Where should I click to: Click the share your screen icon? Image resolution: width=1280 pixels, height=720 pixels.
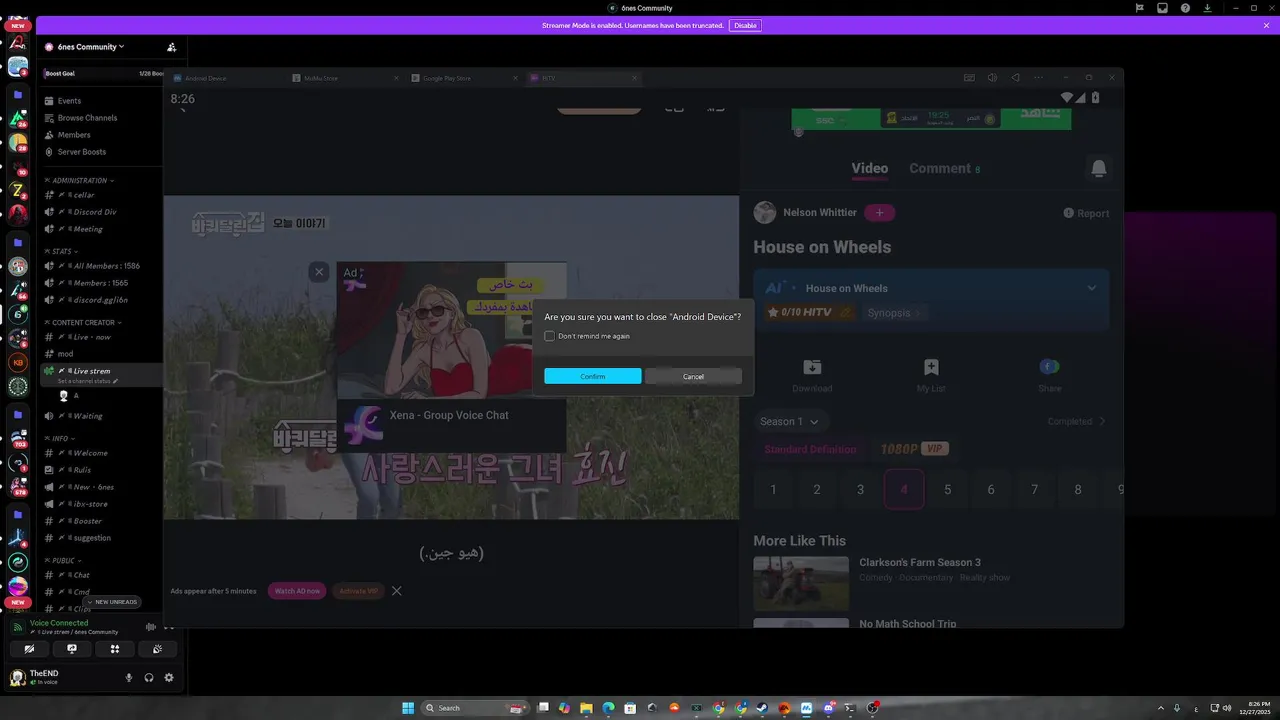coord(72,649)
